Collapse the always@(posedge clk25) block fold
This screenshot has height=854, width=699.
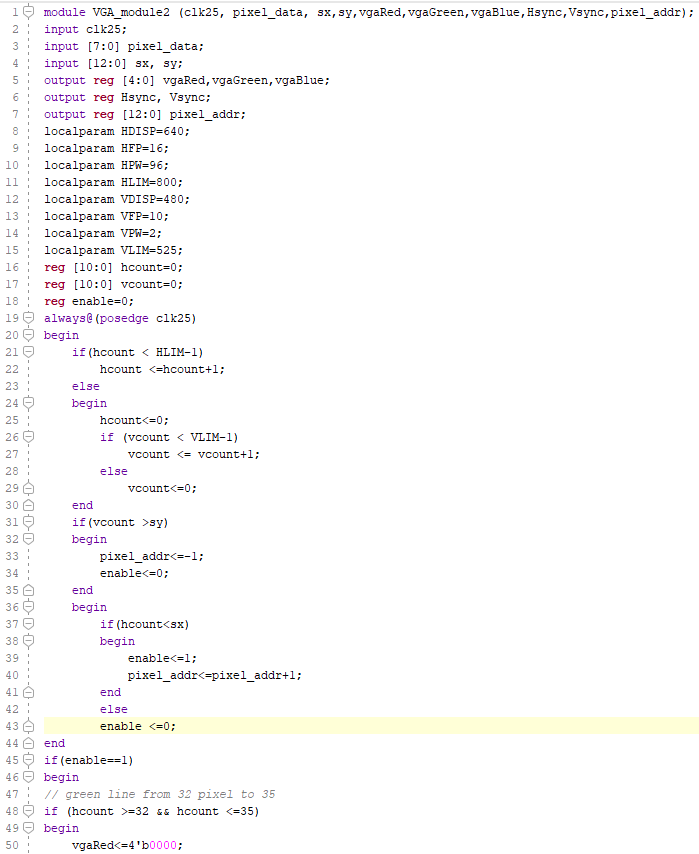(29, 318)
